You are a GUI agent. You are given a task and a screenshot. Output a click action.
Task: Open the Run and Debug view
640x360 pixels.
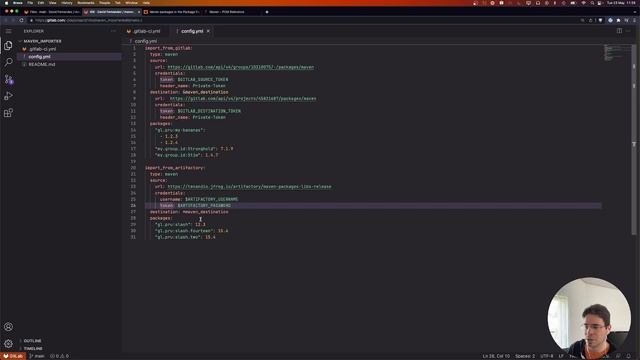[8, 96]
